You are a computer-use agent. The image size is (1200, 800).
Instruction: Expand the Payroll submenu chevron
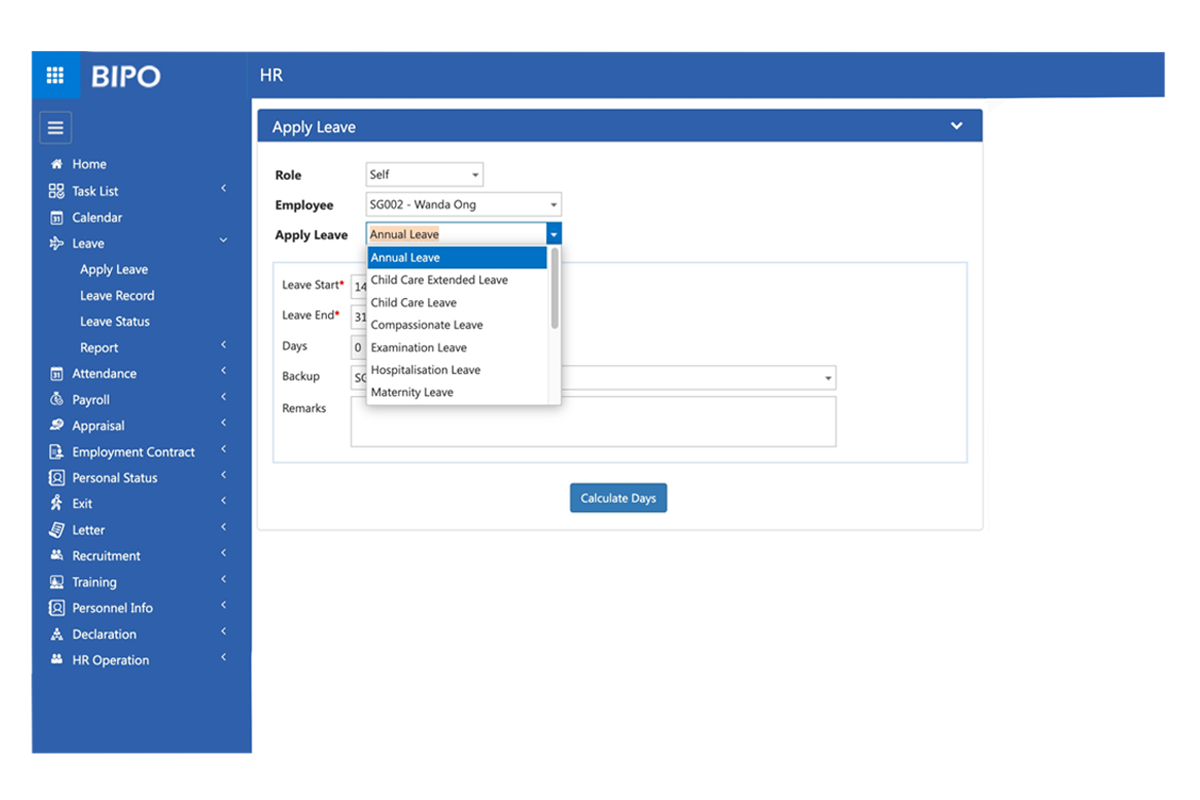pyautogui.click(x=224, y=397)
